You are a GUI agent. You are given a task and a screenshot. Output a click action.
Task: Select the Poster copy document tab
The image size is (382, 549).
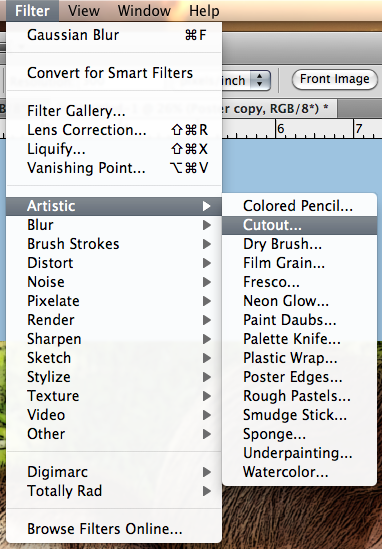click(279, 109)
